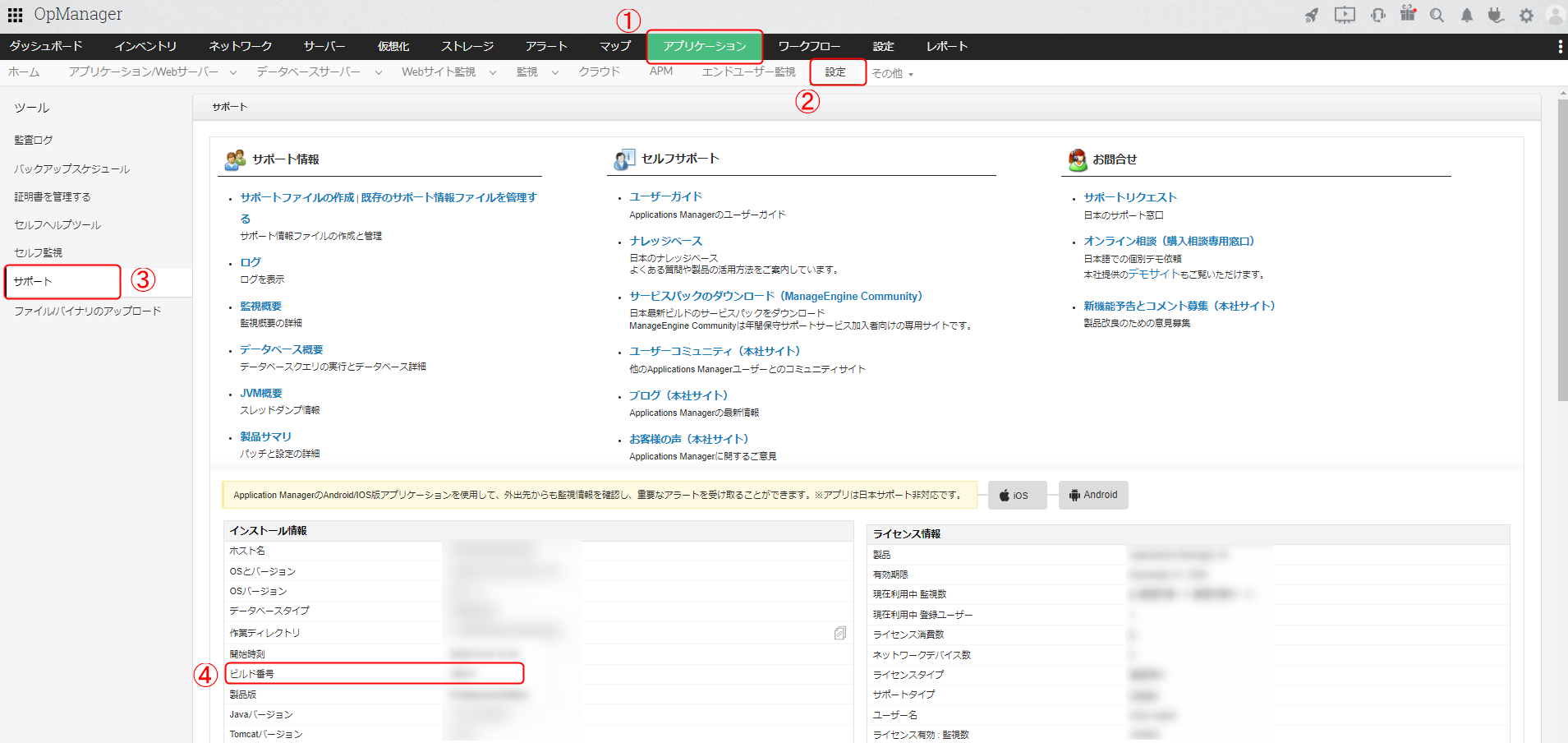Open the gear settings icon

tap(1526, 15)
